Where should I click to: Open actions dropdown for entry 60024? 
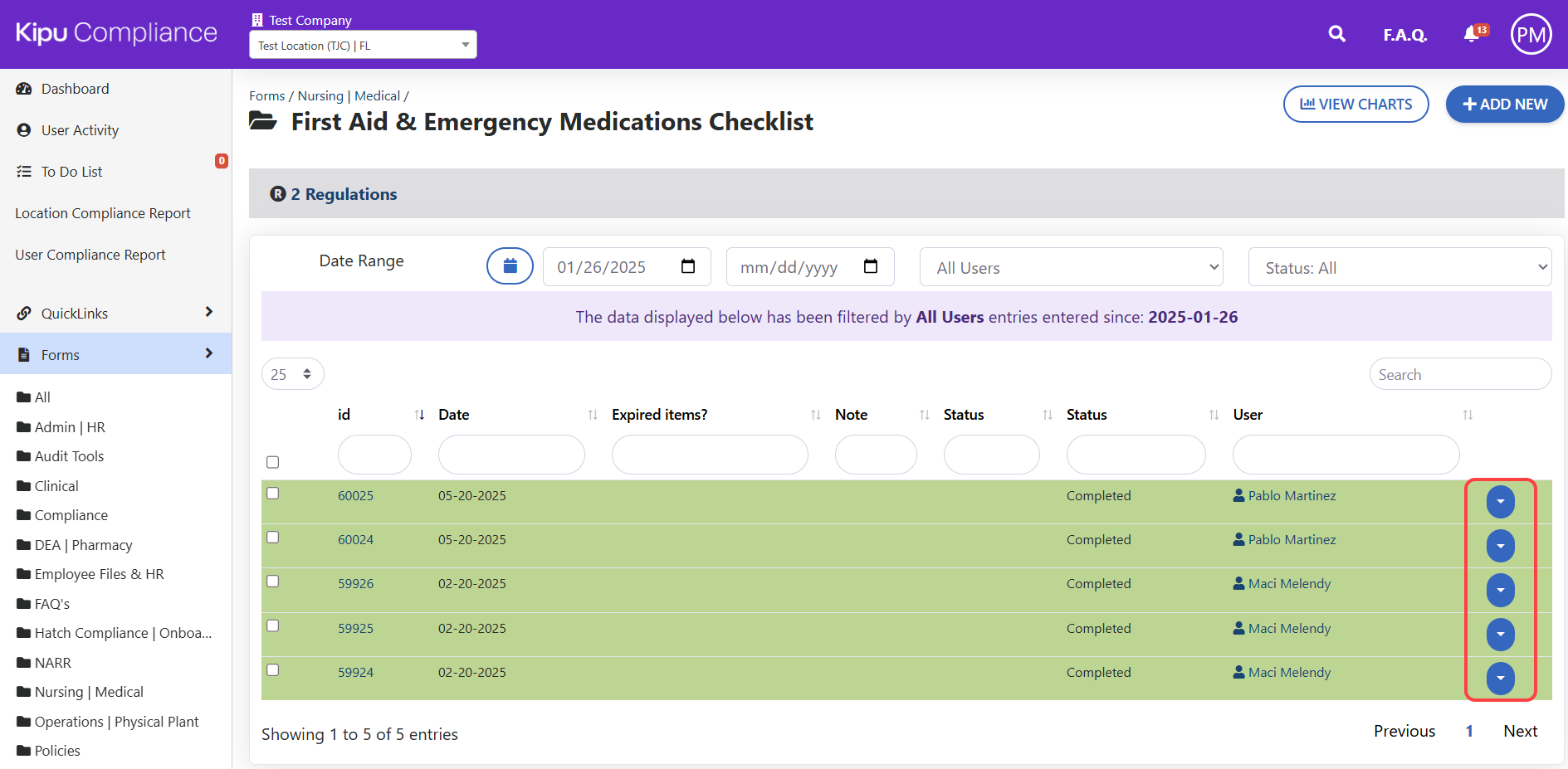pos(1500,546)
